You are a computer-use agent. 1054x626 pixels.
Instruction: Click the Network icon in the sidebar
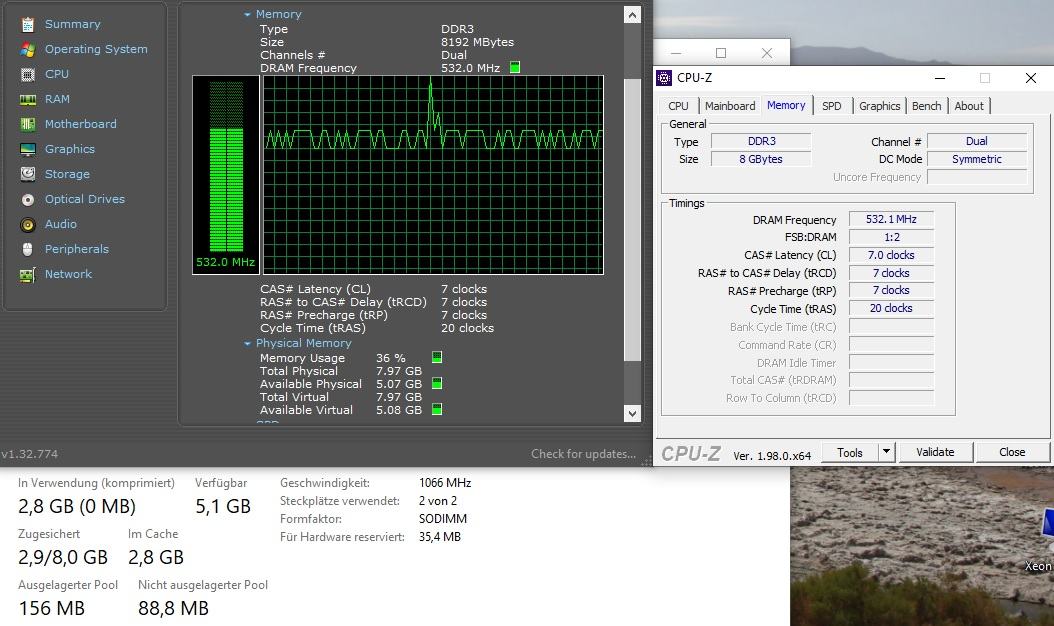28,274
